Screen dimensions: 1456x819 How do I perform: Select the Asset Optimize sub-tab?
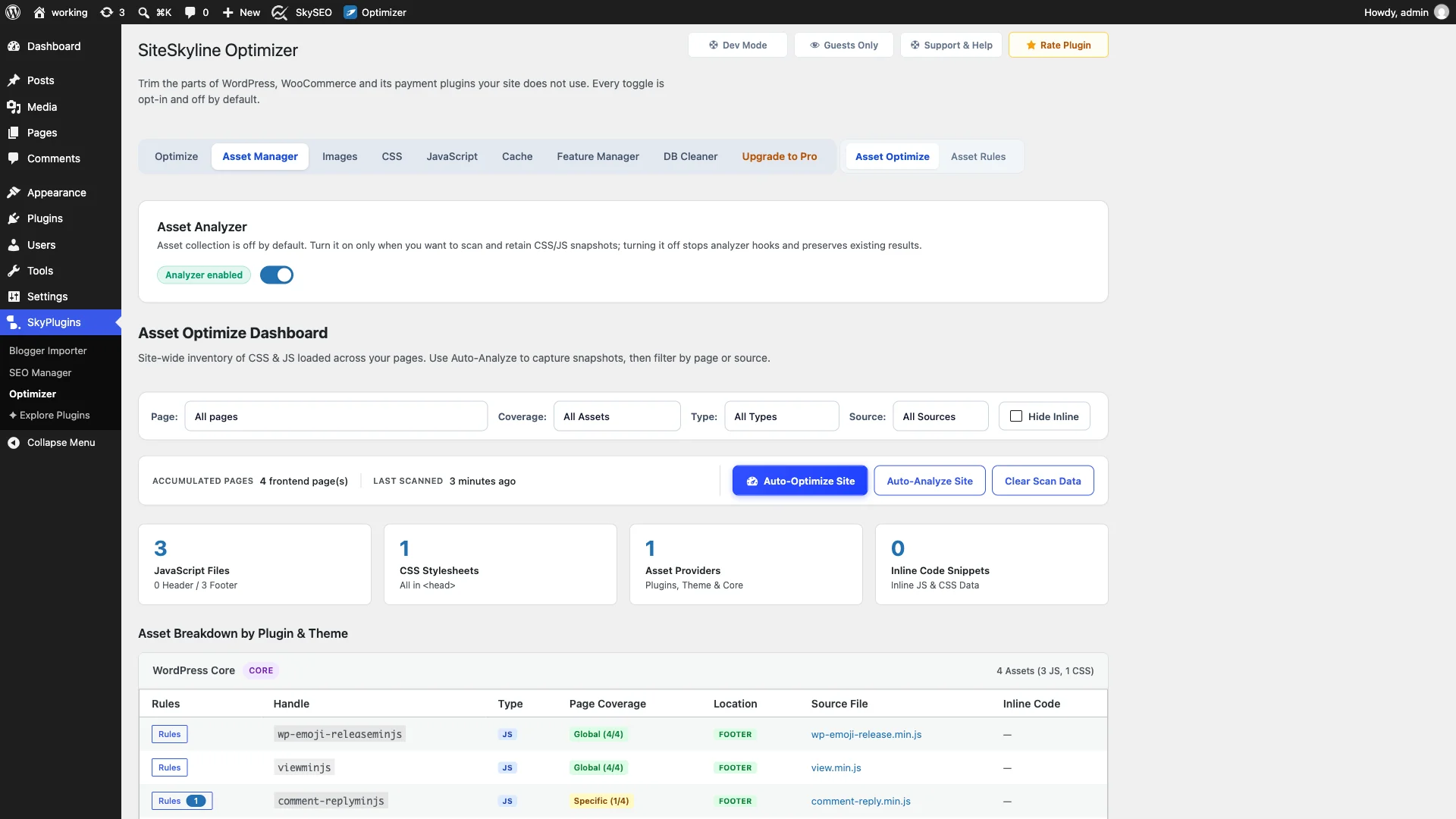[893, 157]
